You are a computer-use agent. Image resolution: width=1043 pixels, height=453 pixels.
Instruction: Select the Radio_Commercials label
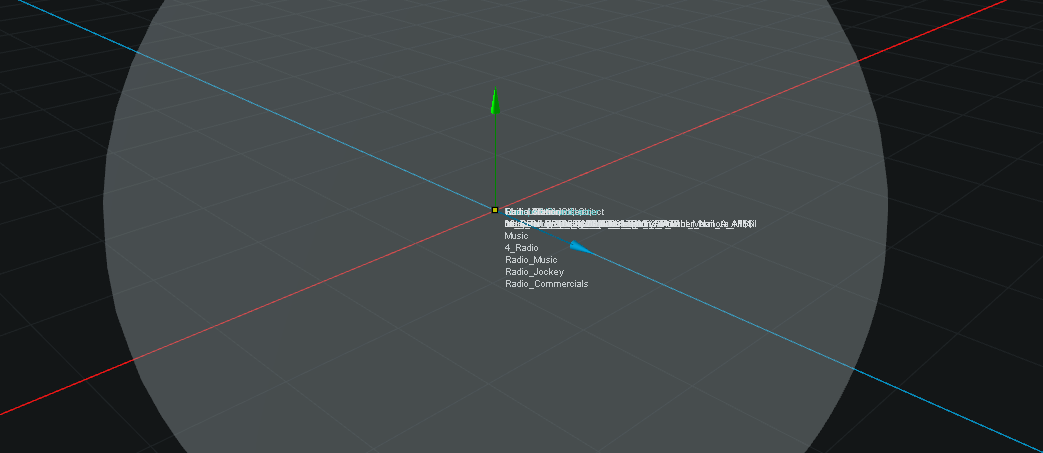tap(546, 283)
